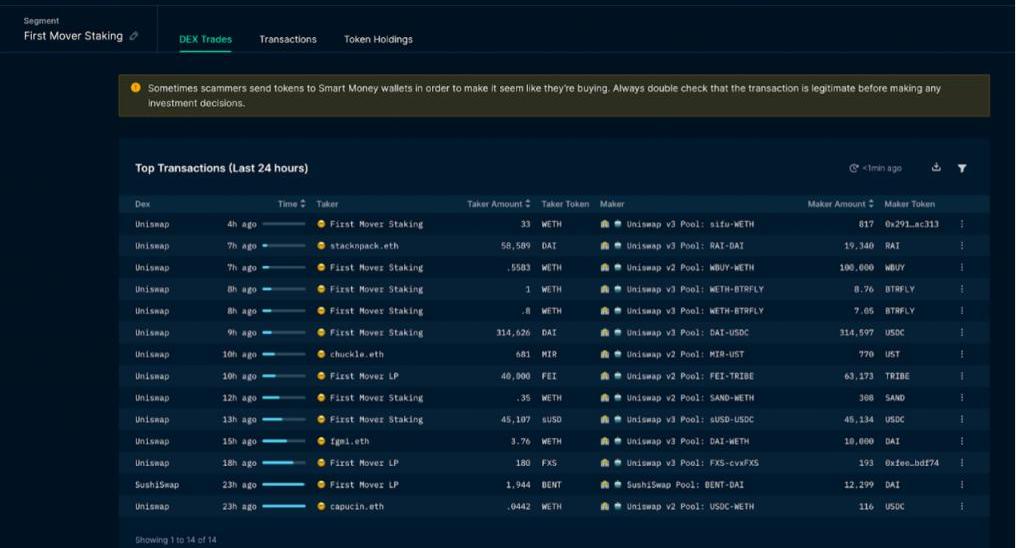
Task: Sort by the Maker Amount column
Action: pos(840,204)
